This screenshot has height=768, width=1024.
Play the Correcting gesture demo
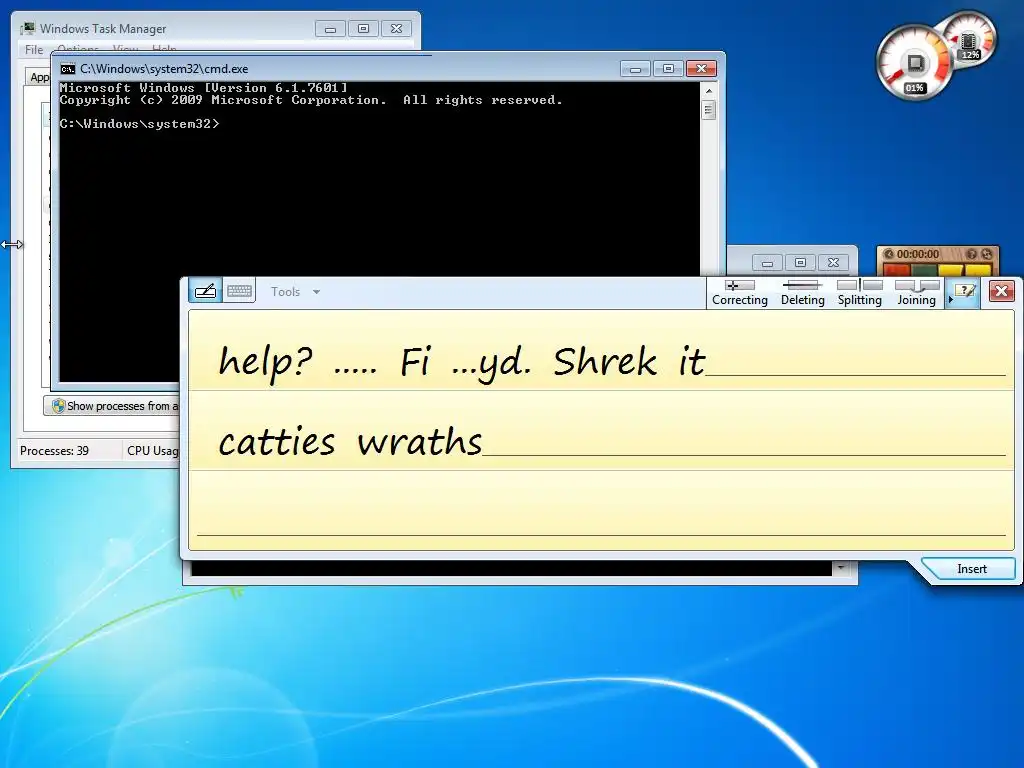[x=739, y=293]
